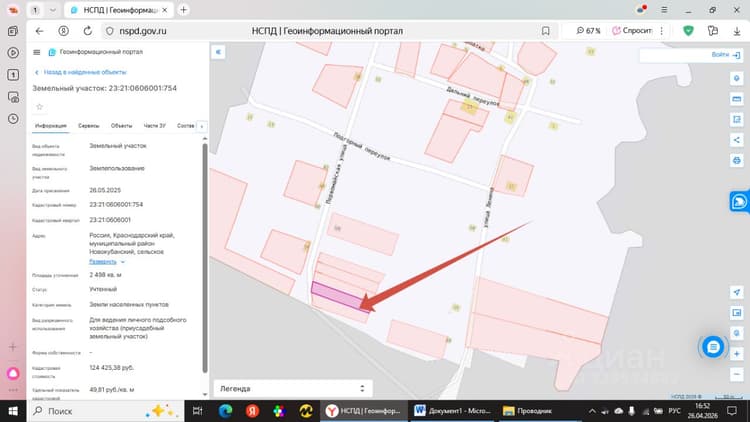750x422 pixels.
Task: Add land plot to favorites star
Action: pyautogui.click(x=40, y=107)
